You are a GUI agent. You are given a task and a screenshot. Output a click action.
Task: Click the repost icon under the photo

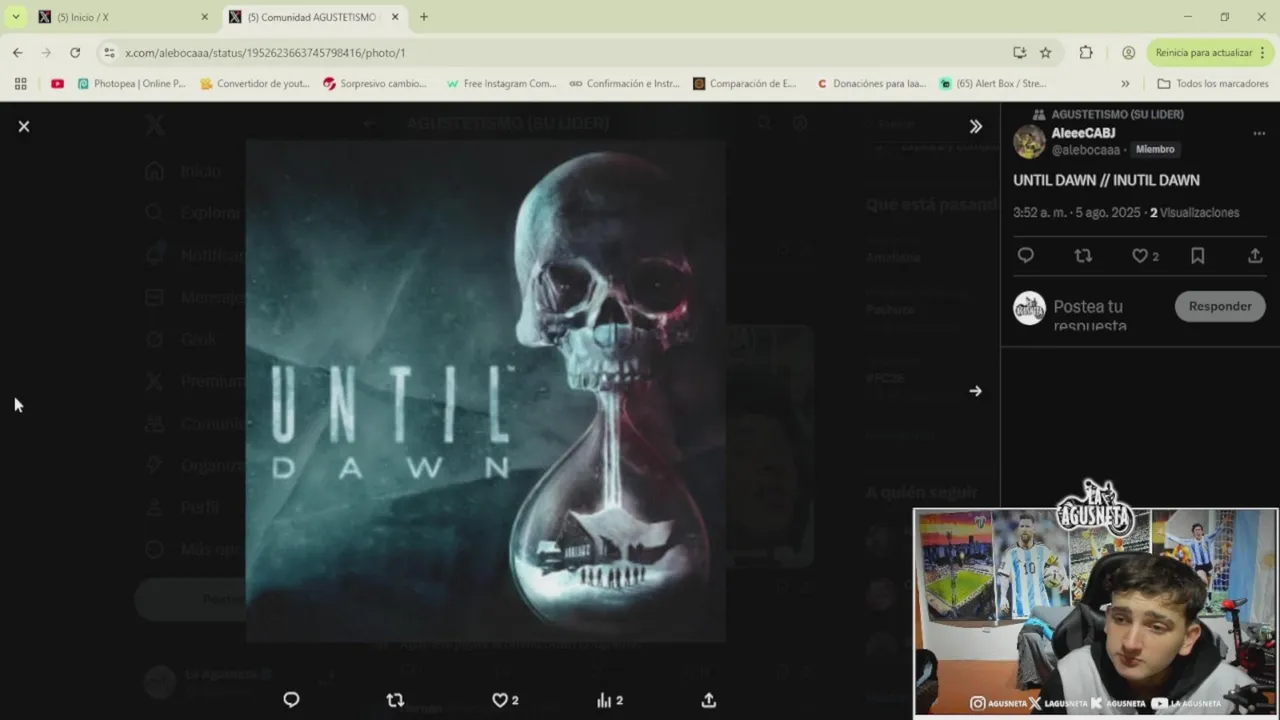(x=395, y=700)
